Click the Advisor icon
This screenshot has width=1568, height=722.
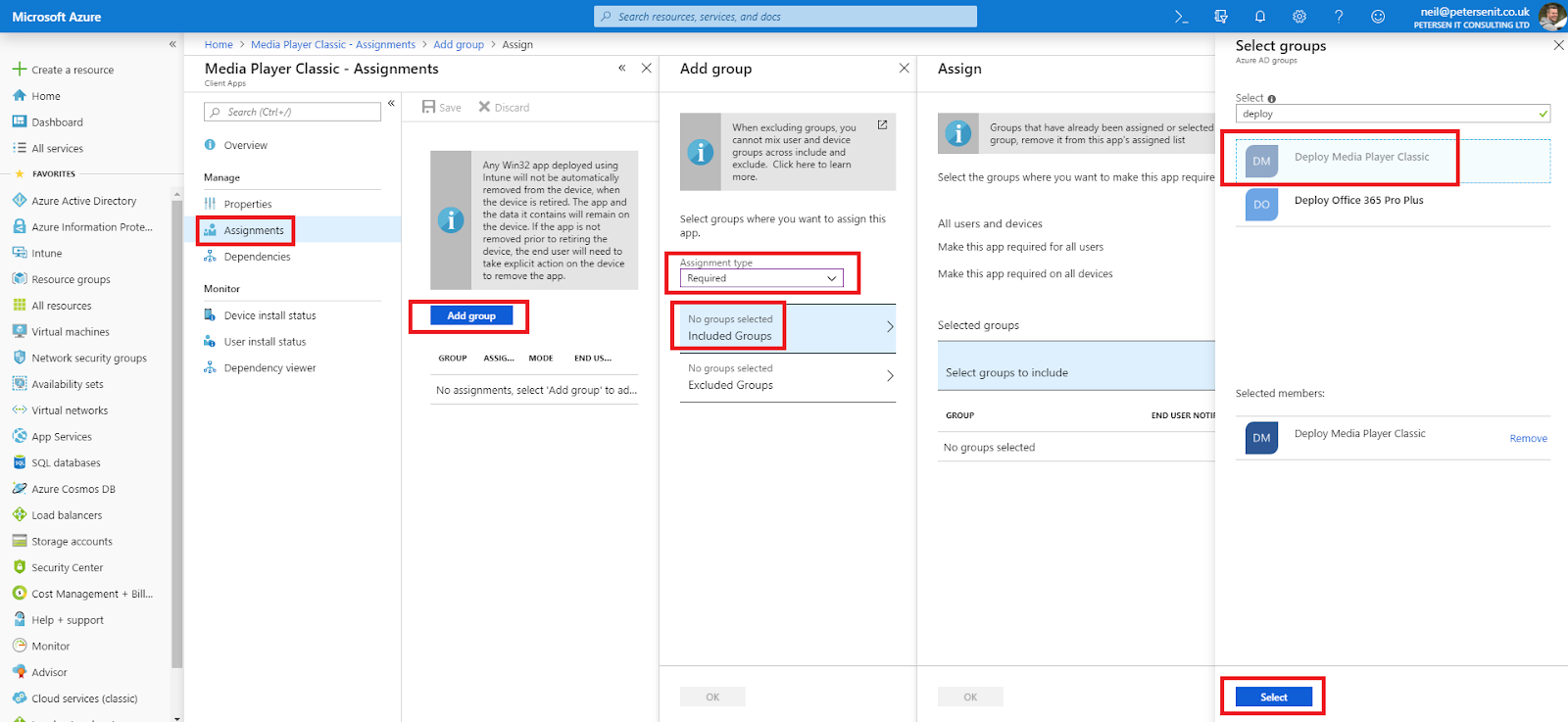point(20,672)
